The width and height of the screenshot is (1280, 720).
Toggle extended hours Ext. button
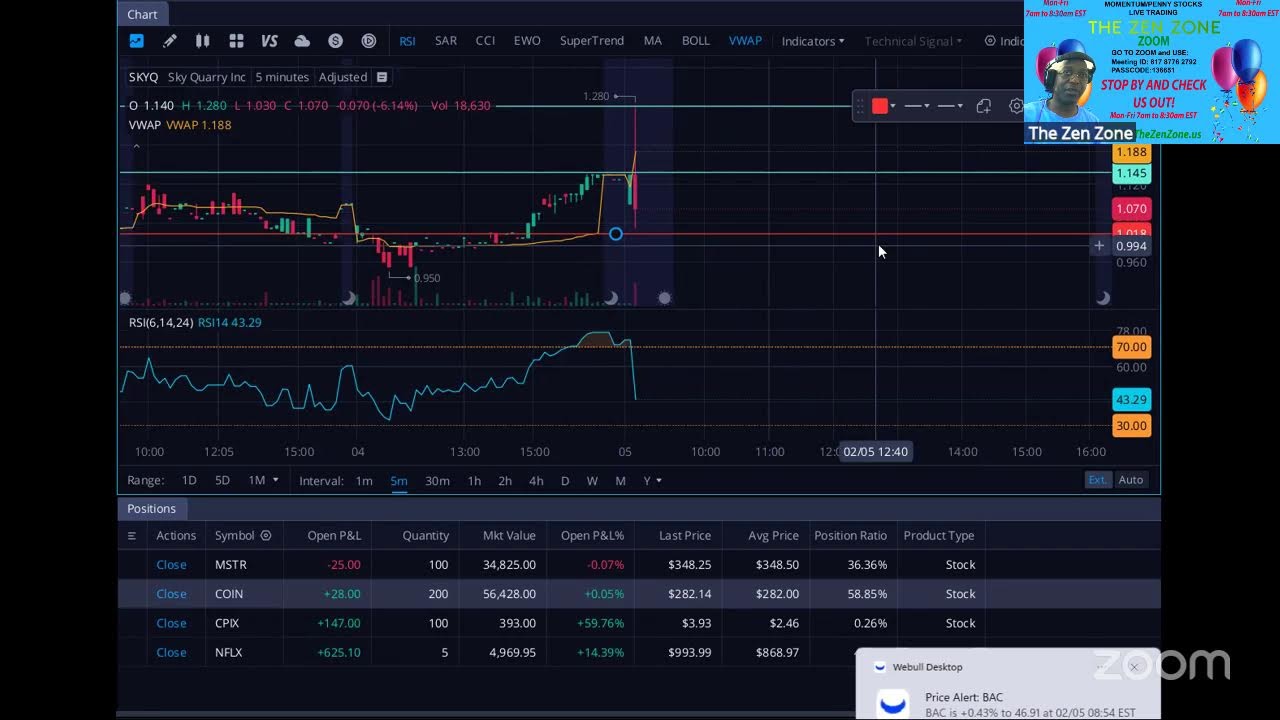point(1098,480)
